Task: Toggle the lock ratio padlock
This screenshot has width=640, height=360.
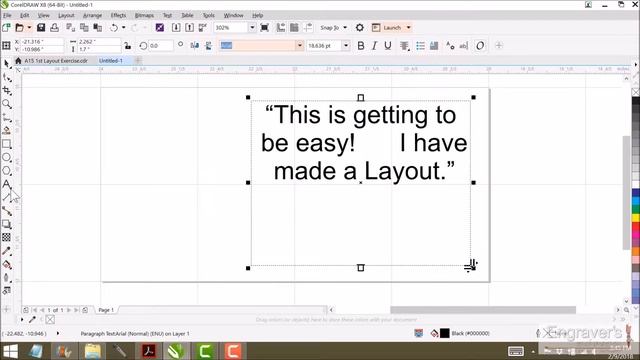Action: tap(128, 46)
